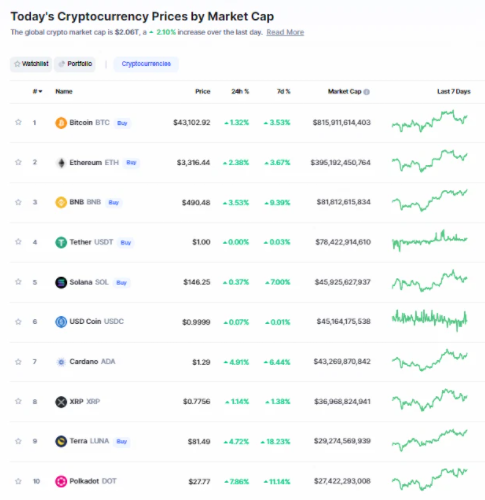Click the orange Bitcoin coin logo
Screen dimensions: 485x500
pyautogui.click(x=61, y=123)
